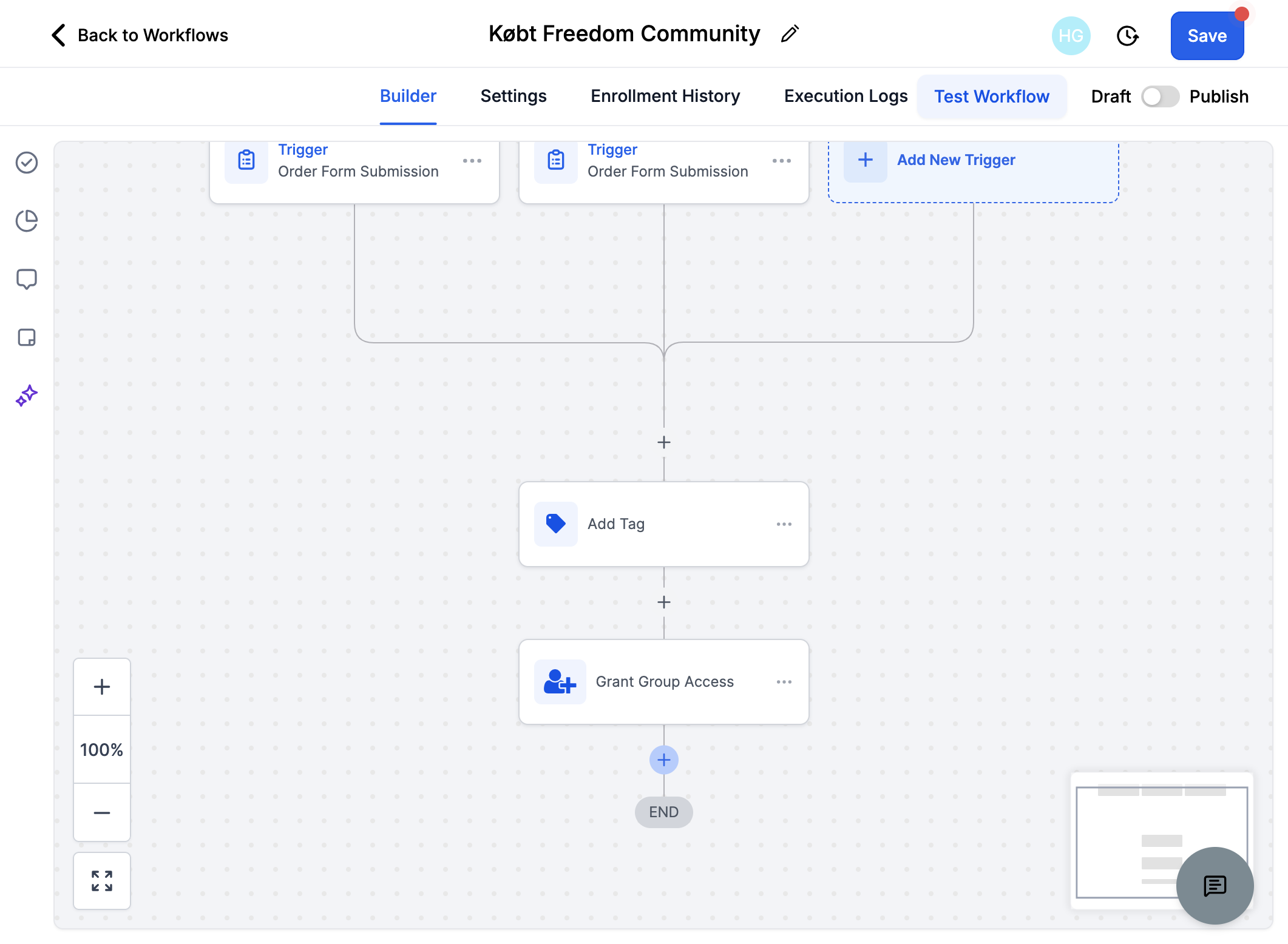The height and width of the screenshot is (944, 1288).
Task: Switch to the Builder tab
Action: click(x=408, y=96)
